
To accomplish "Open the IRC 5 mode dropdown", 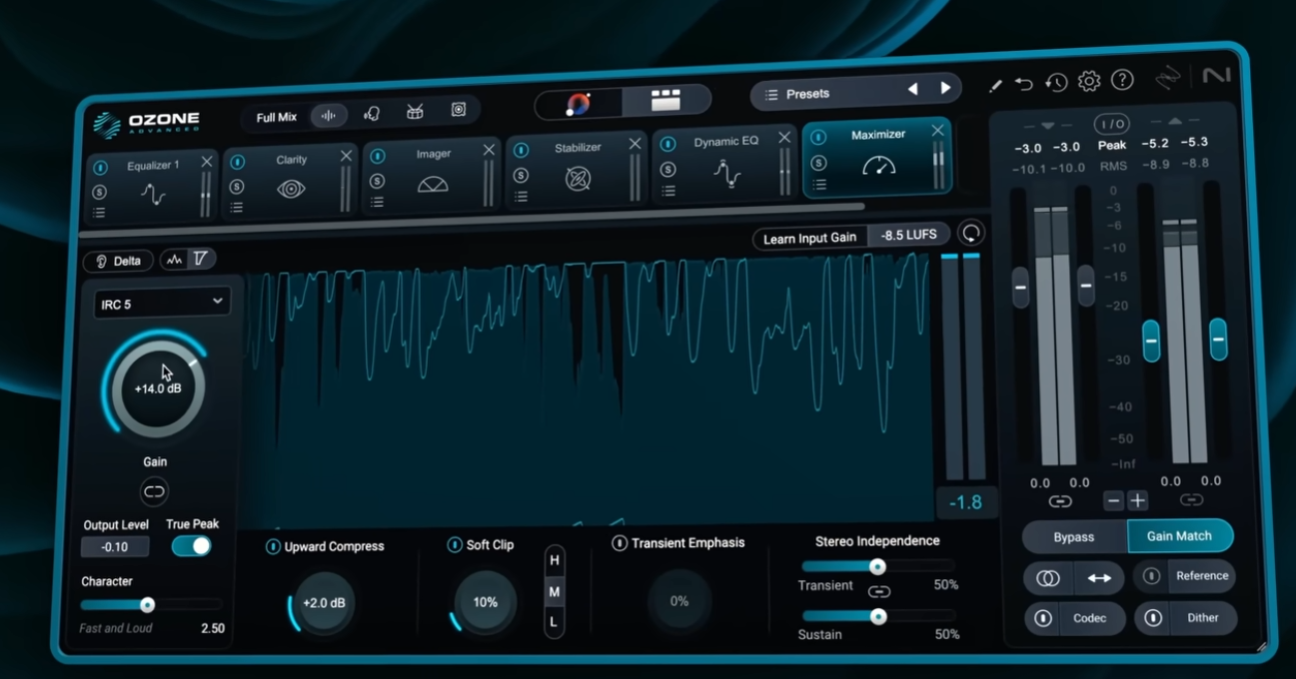I will point(162,303).
